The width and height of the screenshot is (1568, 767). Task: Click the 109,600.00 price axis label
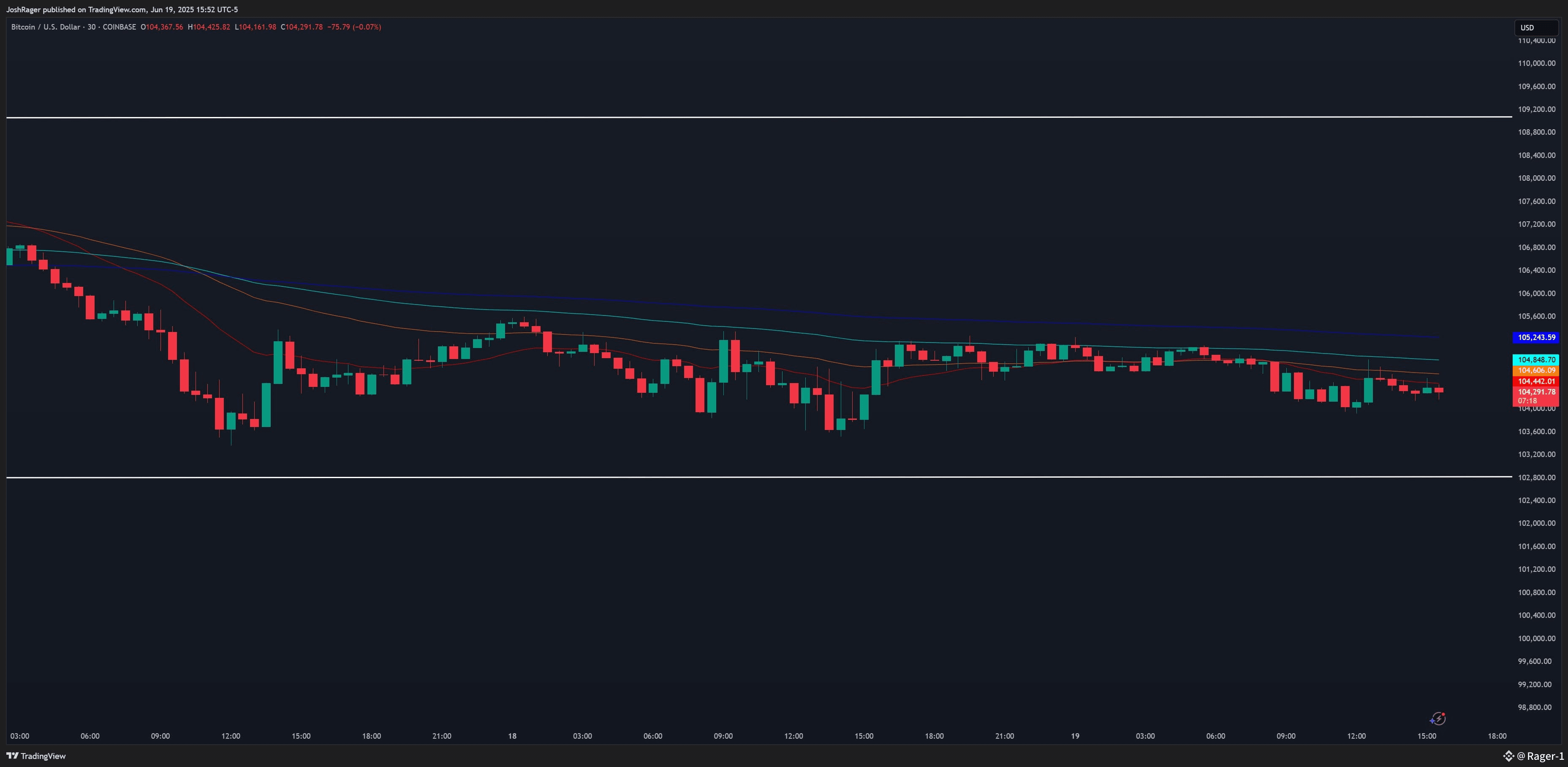(1536, 87)
